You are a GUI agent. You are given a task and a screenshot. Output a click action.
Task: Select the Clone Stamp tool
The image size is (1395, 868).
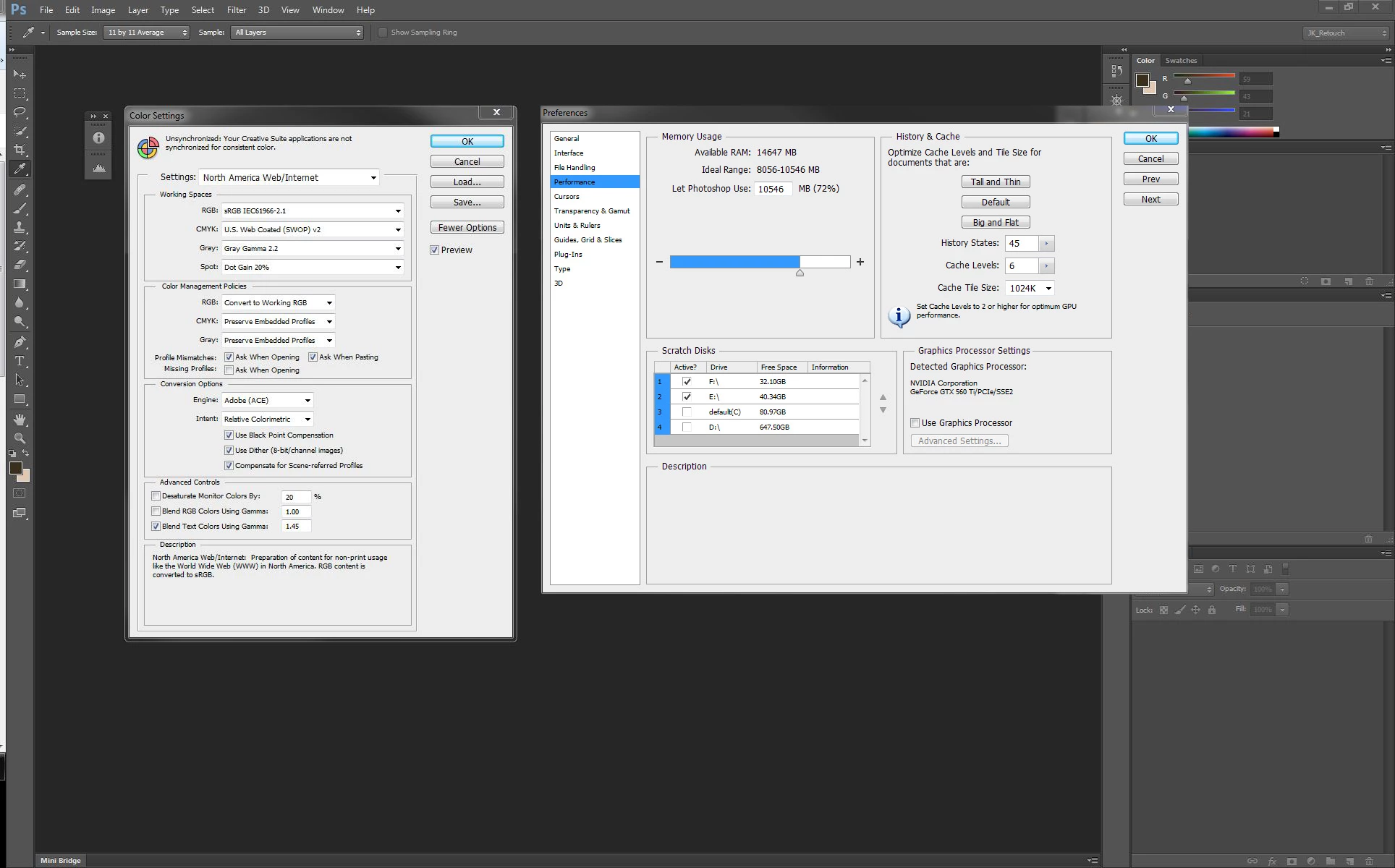tap(20, 227)
